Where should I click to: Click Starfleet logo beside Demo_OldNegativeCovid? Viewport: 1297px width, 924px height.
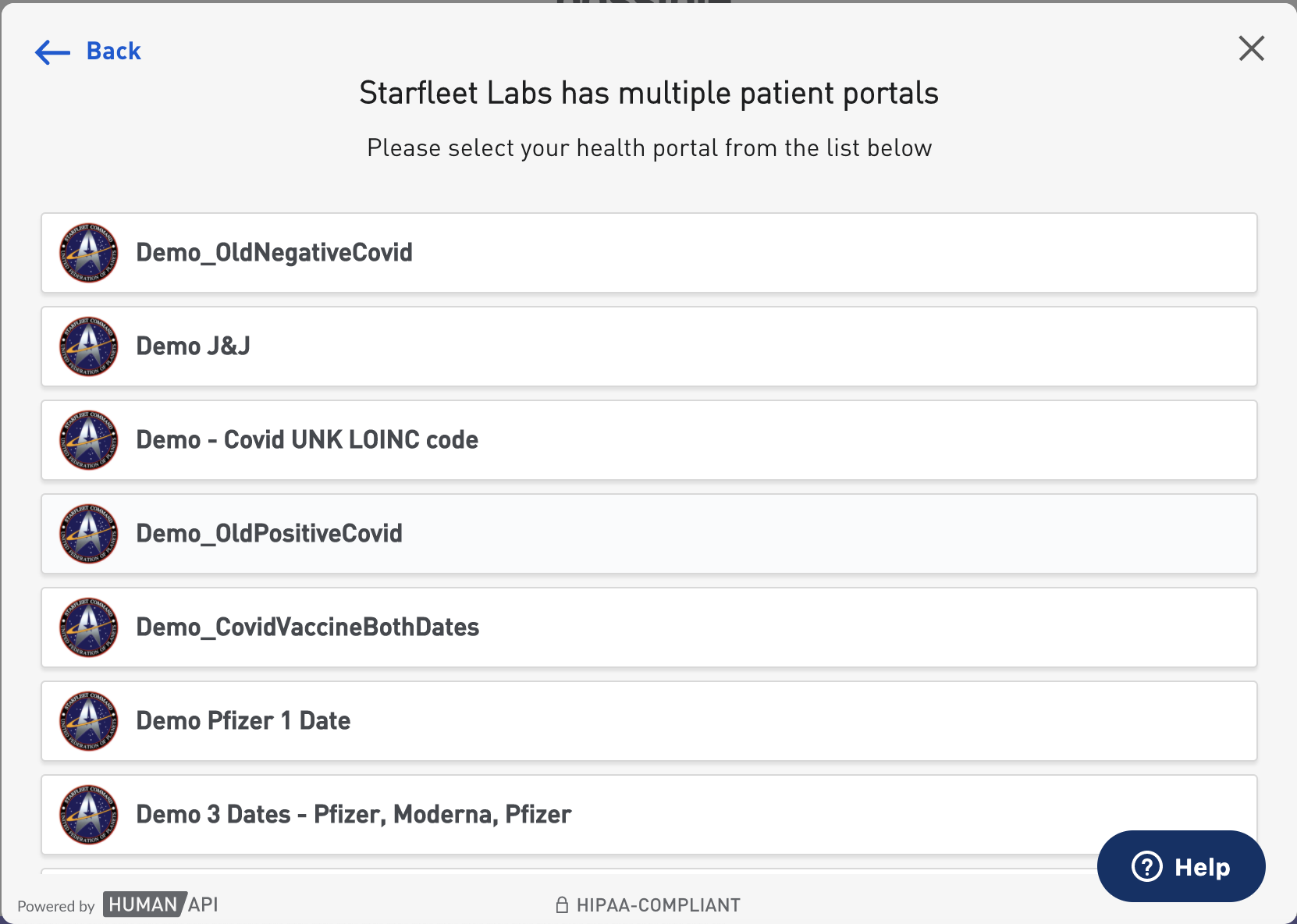tap(89, 253)
